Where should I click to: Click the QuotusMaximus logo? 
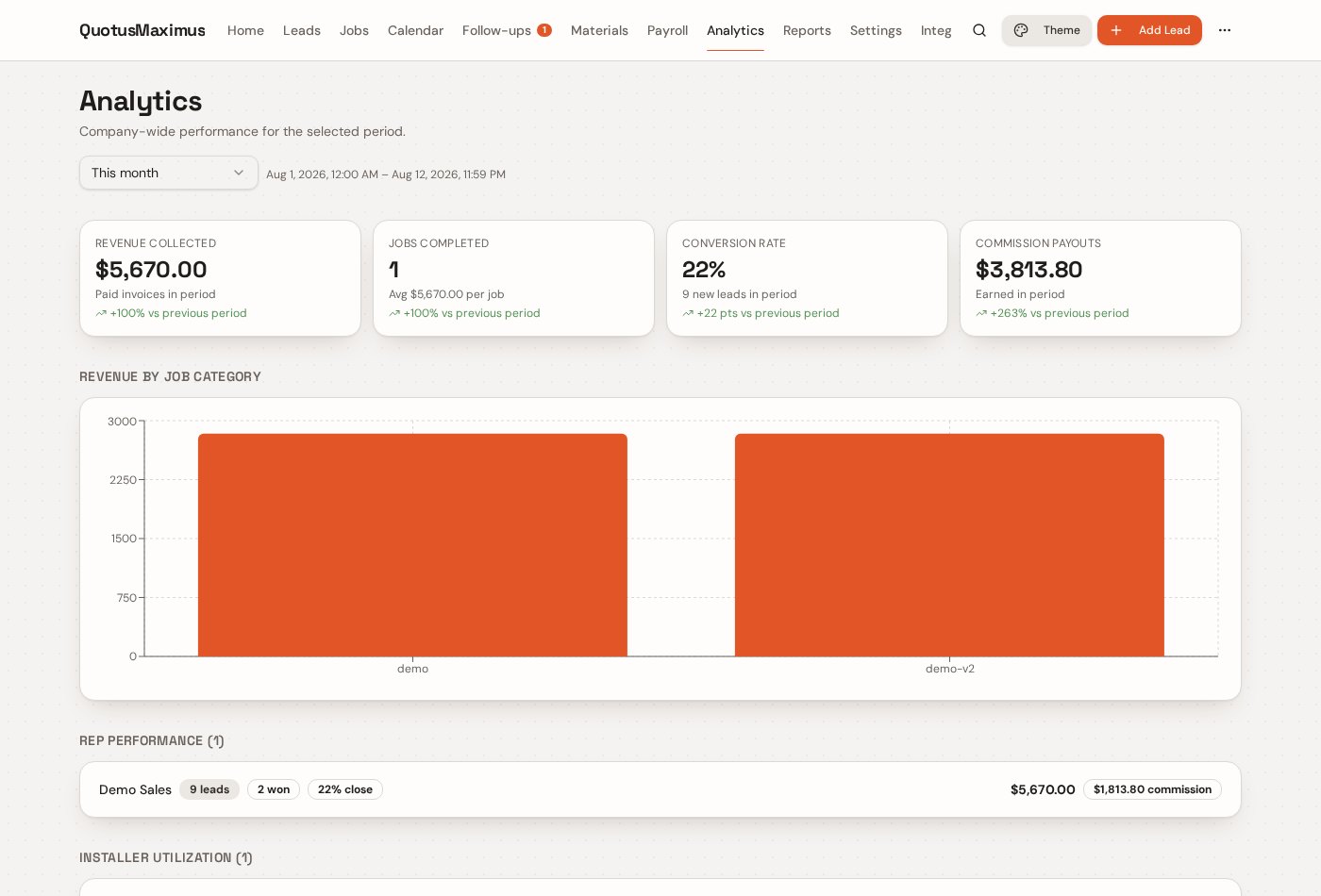click(x=142, y=30)
